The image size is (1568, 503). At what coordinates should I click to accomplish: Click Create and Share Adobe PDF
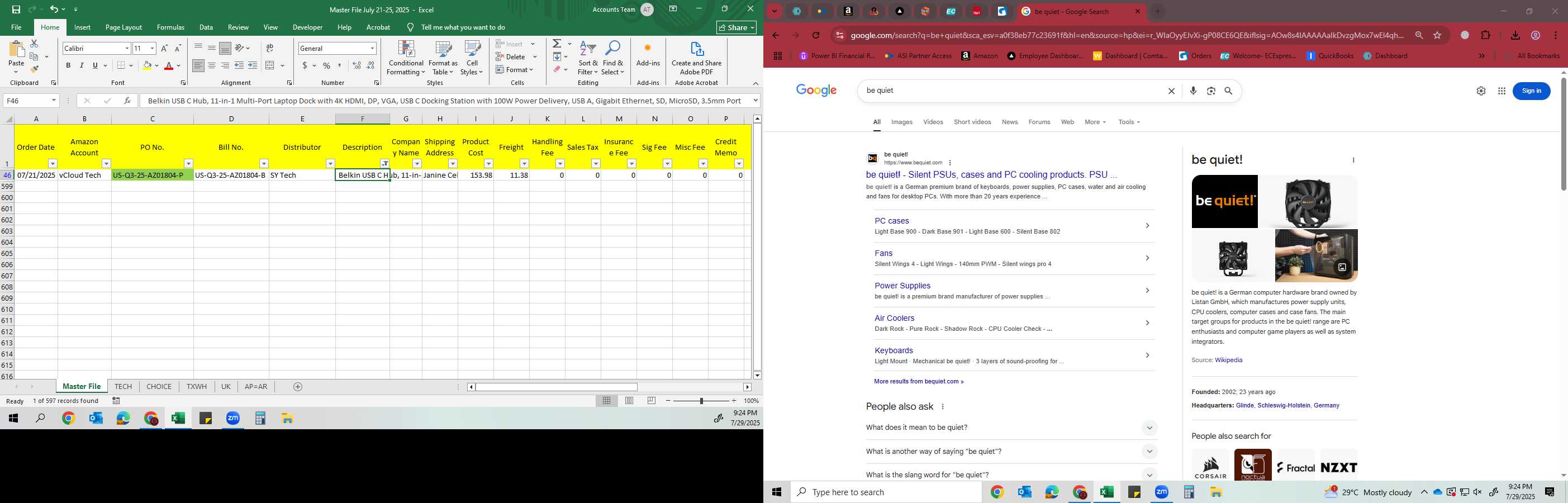click(696, 59)
